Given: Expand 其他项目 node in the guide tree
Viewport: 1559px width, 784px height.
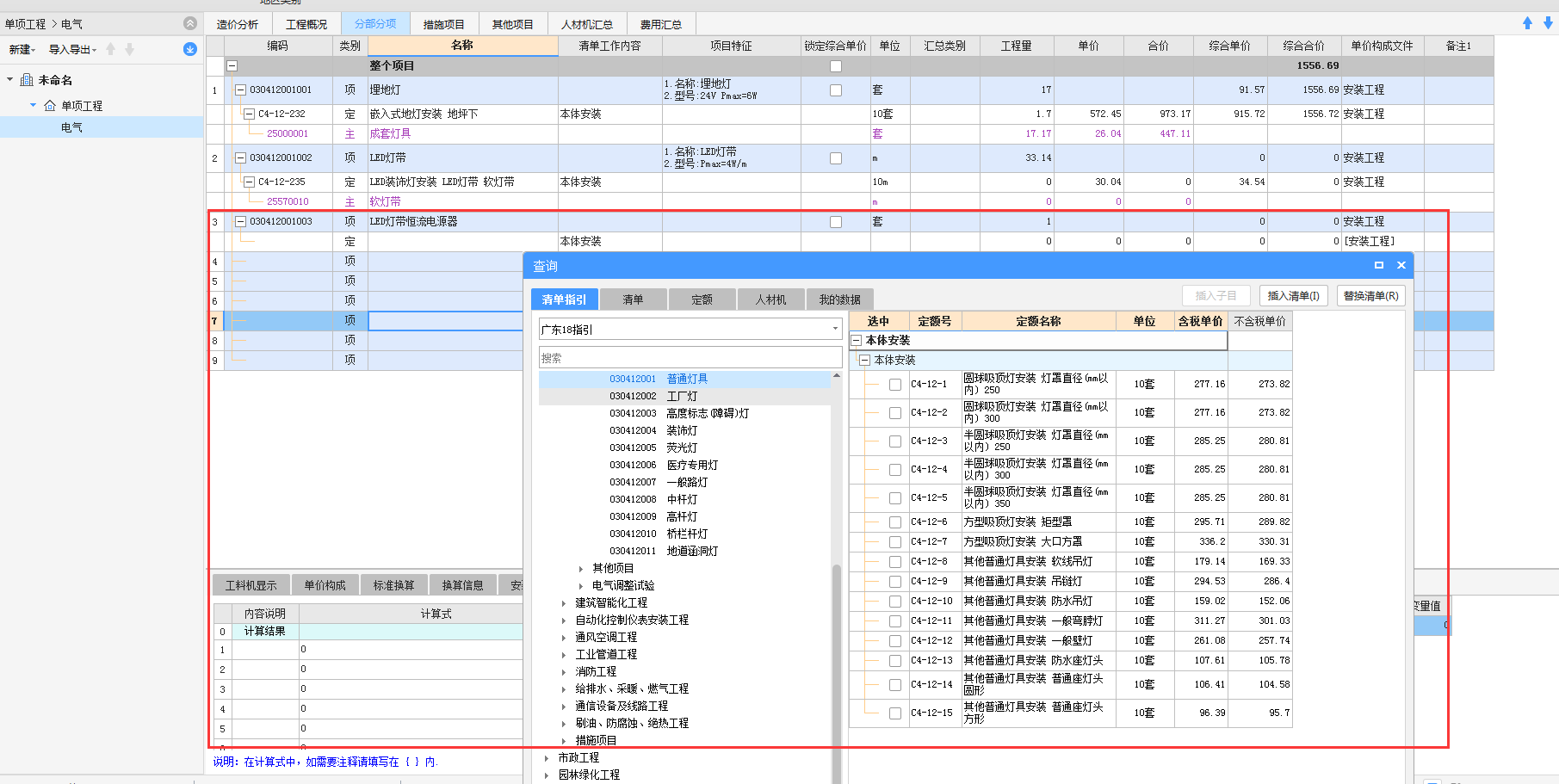Looking at the screenshot, I should click(581, 569).
